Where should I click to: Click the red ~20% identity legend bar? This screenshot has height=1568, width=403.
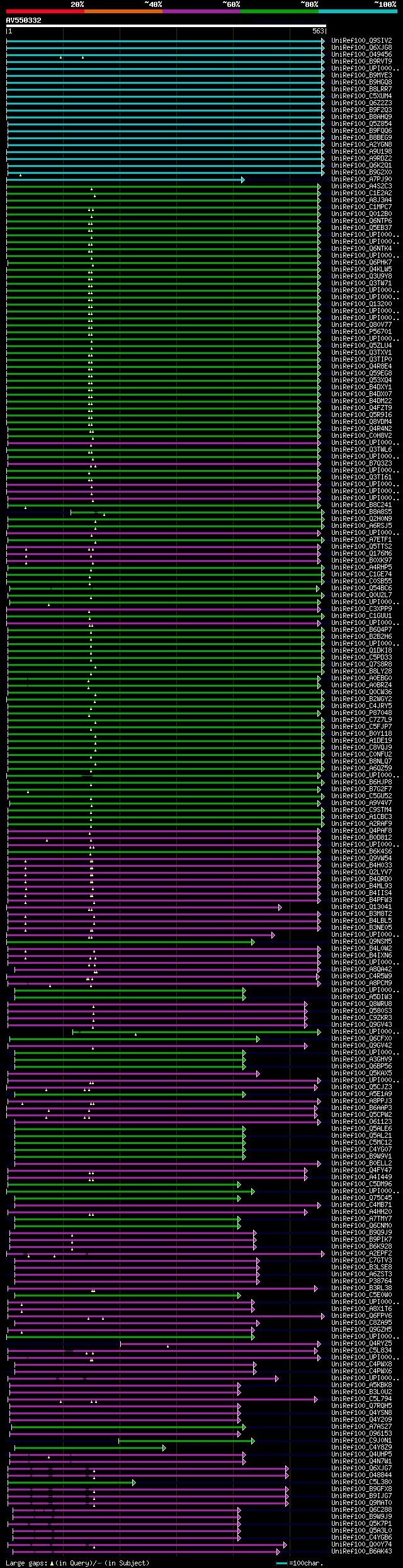[45, 11]
